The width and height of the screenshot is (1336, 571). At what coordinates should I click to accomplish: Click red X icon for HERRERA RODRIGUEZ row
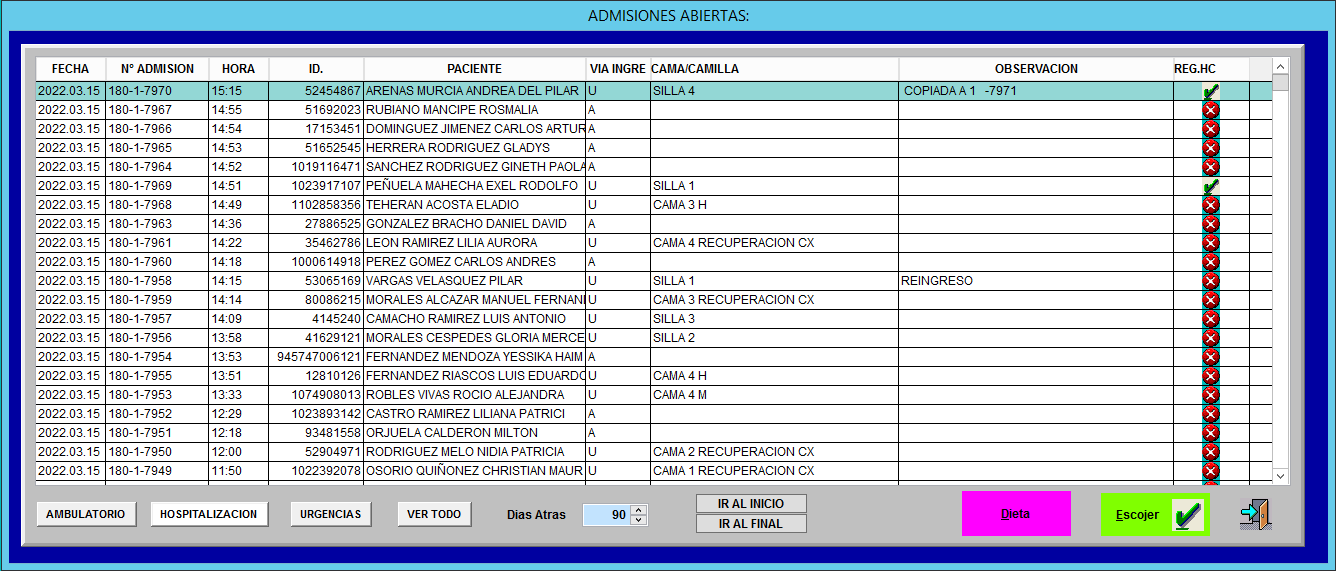1210,148
